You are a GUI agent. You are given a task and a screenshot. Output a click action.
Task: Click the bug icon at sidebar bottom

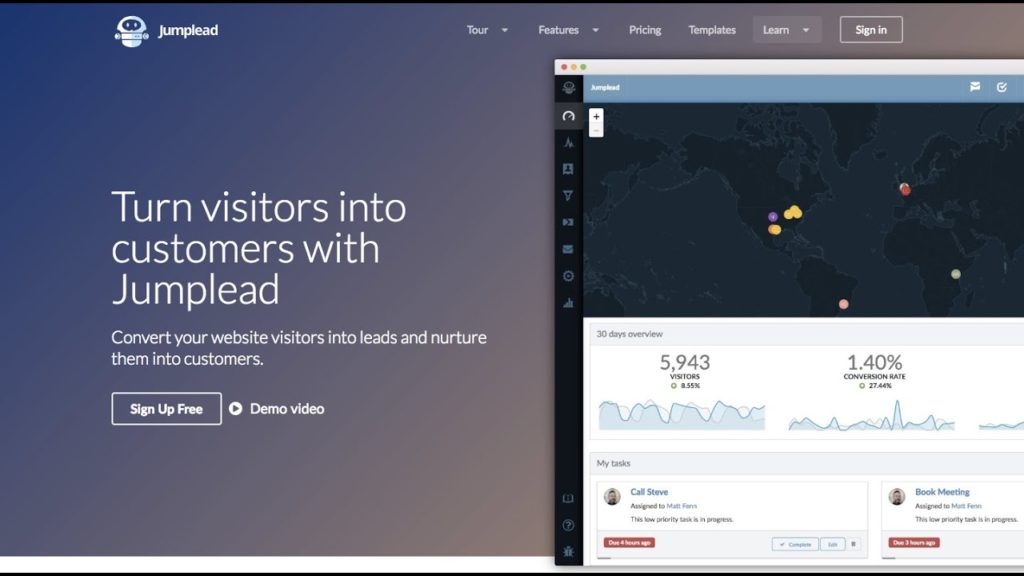tap(568, 552)
